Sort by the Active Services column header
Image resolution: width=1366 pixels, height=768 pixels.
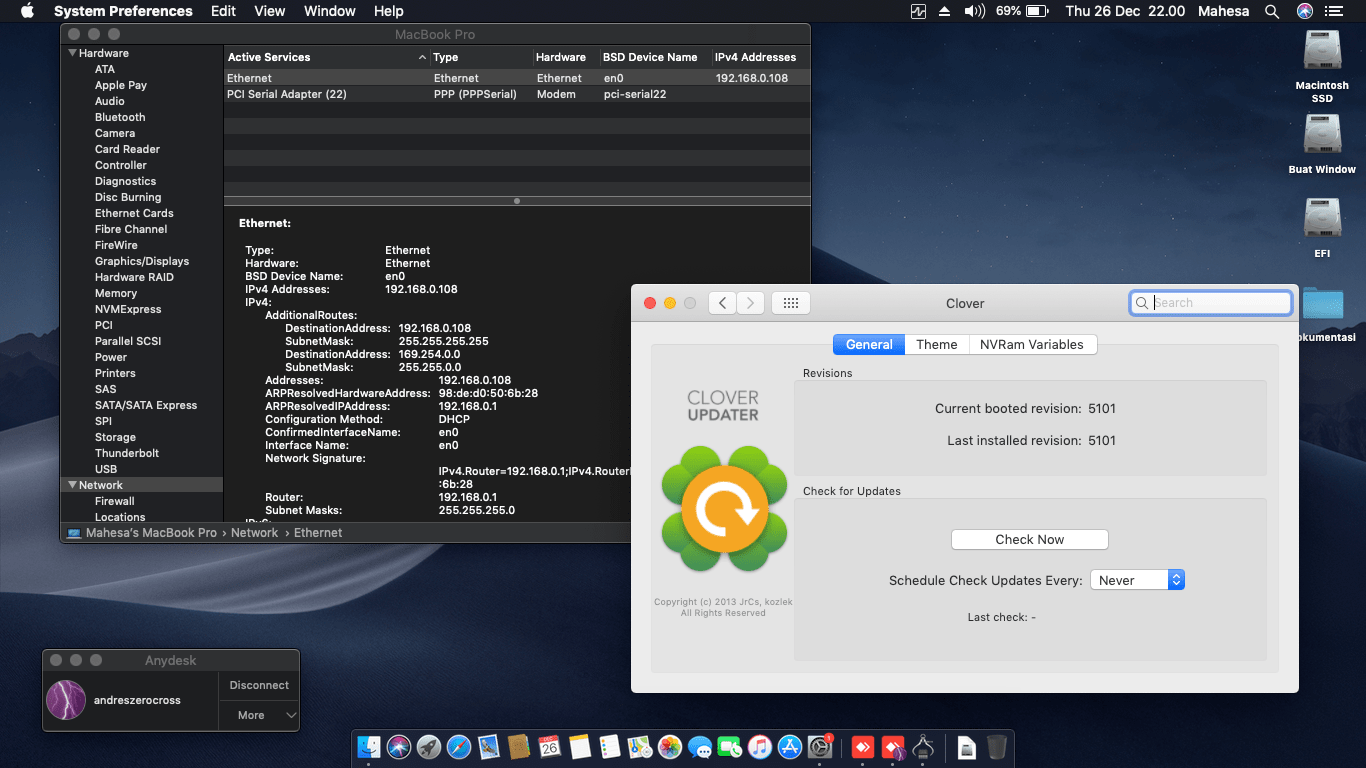click(326, 57)
